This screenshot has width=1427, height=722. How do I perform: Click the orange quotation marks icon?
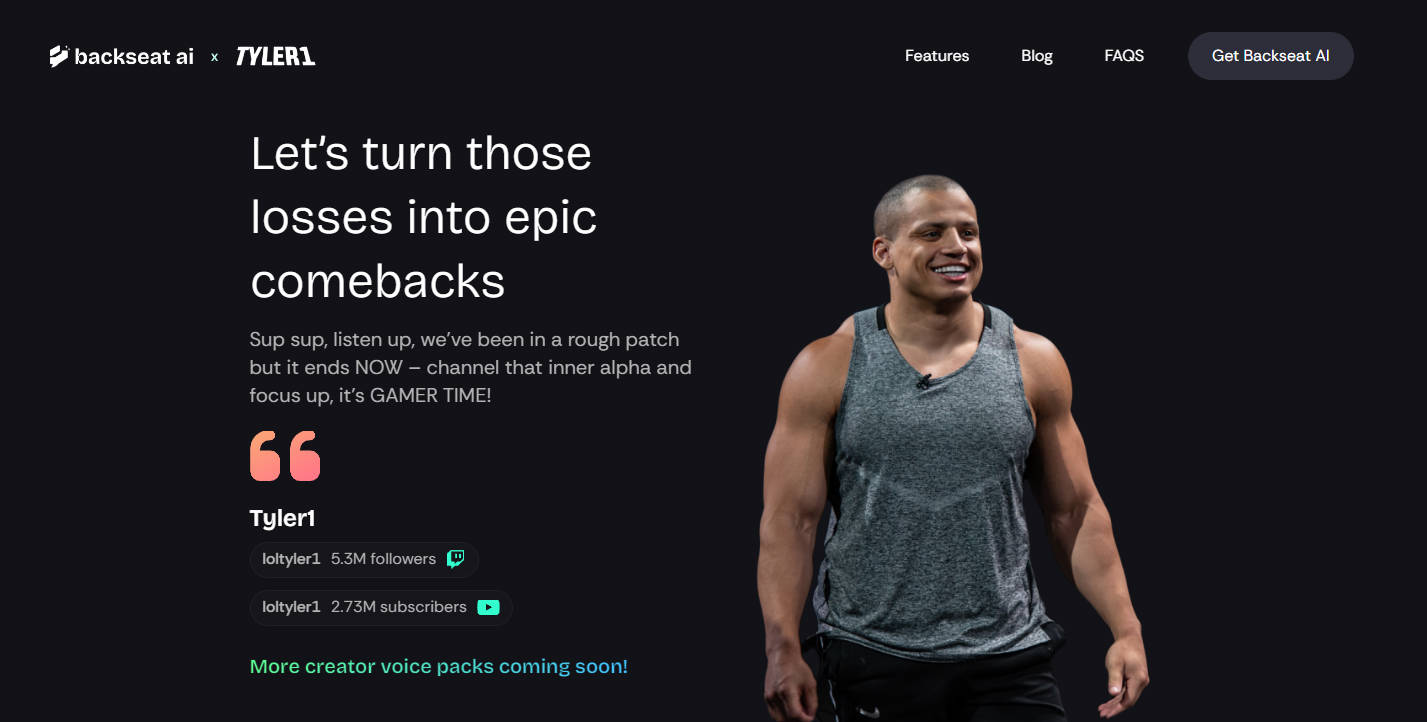(285, 456)
